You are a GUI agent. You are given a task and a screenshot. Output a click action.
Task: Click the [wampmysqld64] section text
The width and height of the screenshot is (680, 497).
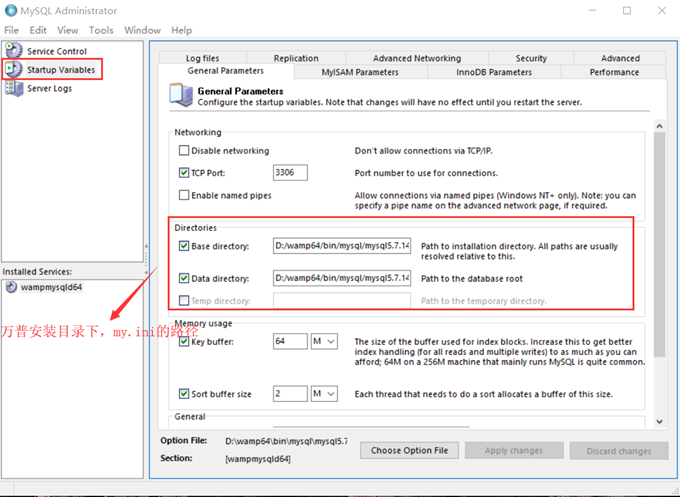pos(258,458)
